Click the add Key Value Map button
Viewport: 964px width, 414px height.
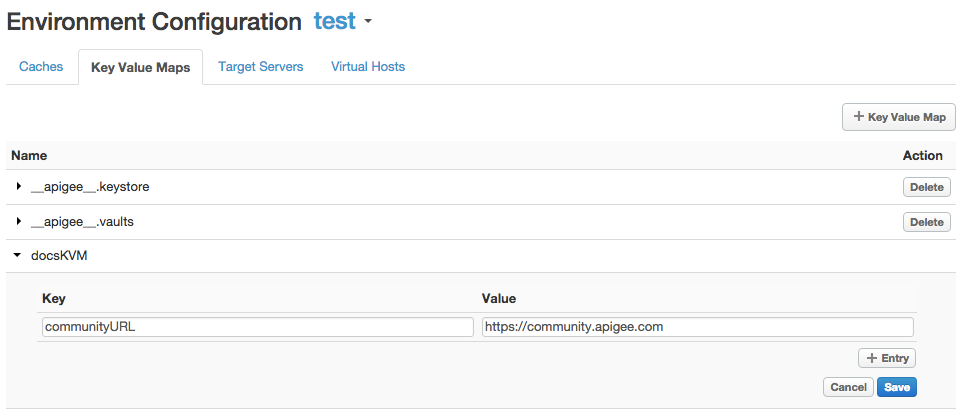pos(899,117)
